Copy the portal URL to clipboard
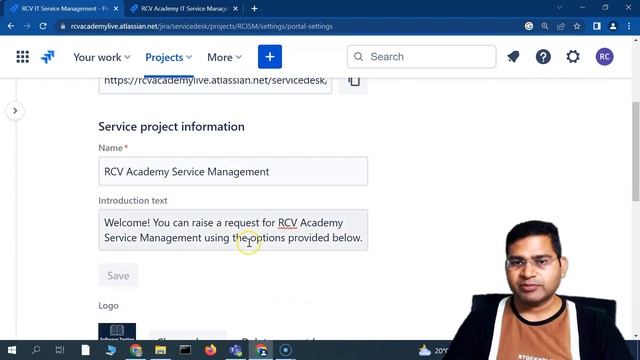Screen dimensions: 640x360 [x=353, y=82]
